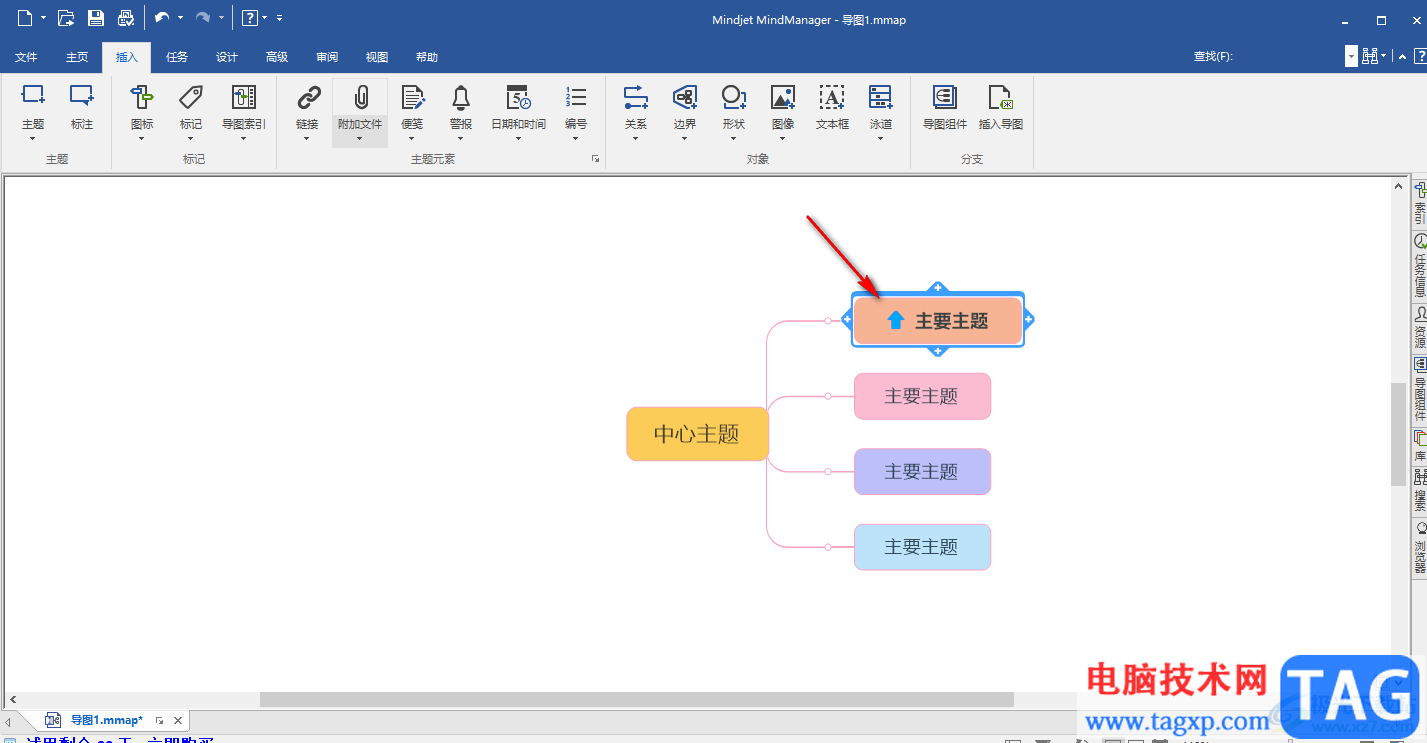Image resolution: width=1427 pixels, height=743 pixels.
Task: Click the float button on the 导图1.mmap tab
Action: click(159, 720)
